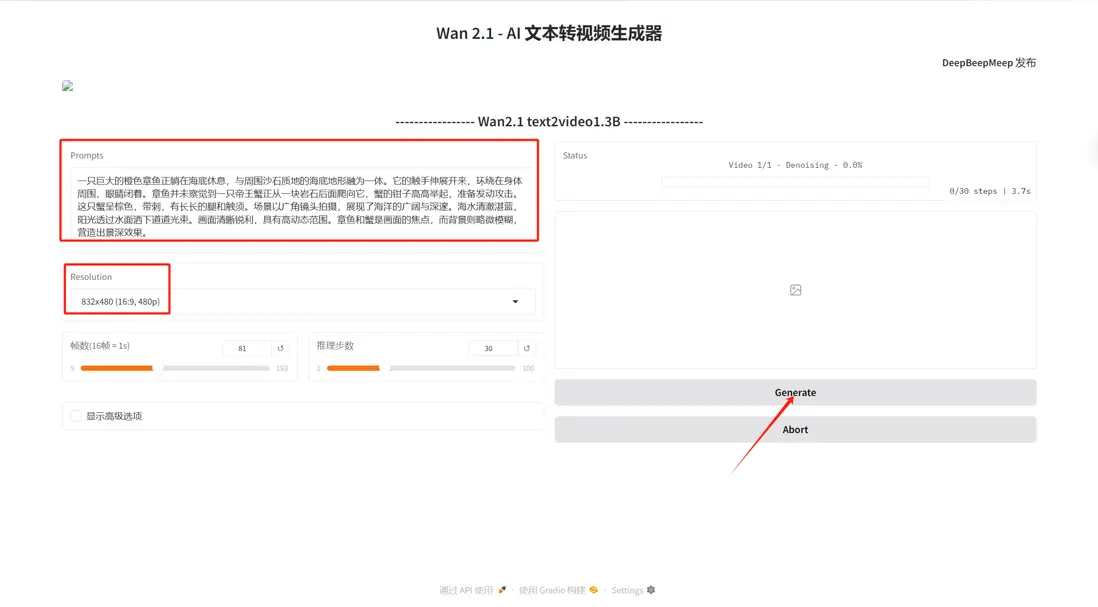Open the 通过 API 使用 link
Image resolution: width=1098 pixels, height=607 pixels.
point(466,590)
